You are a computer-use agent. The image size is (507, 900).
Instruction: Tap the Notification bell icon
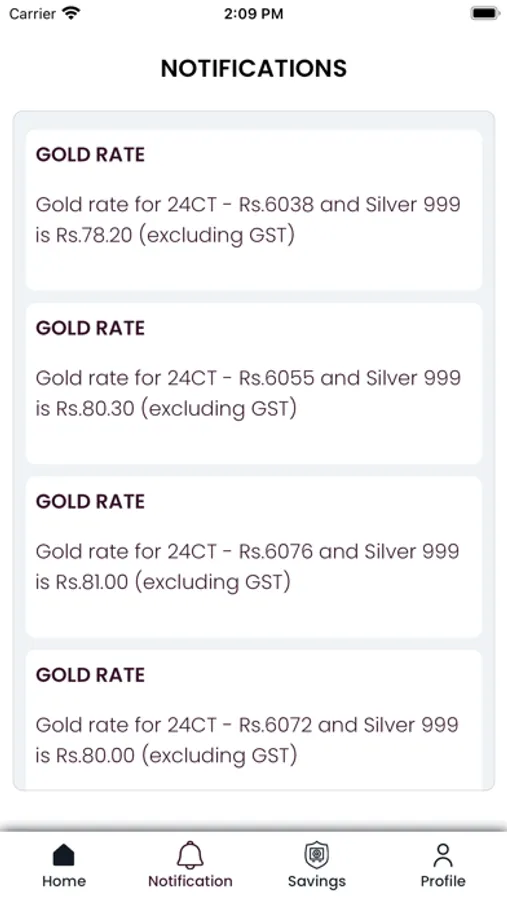pos(190,855)
